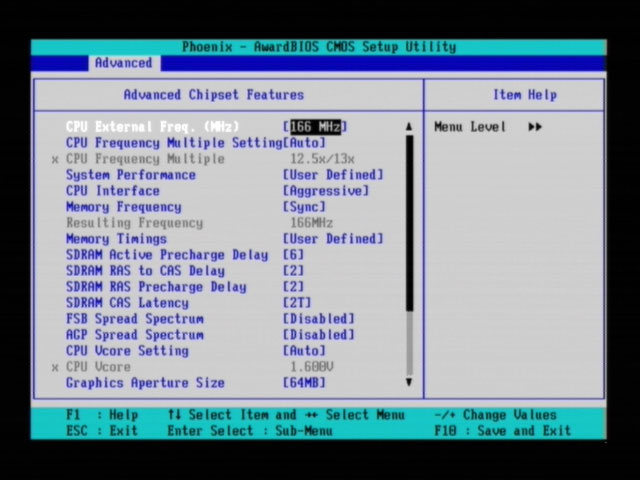
Task: Select SDRAM Active Precharge Delay
Action: pos(167,255)
